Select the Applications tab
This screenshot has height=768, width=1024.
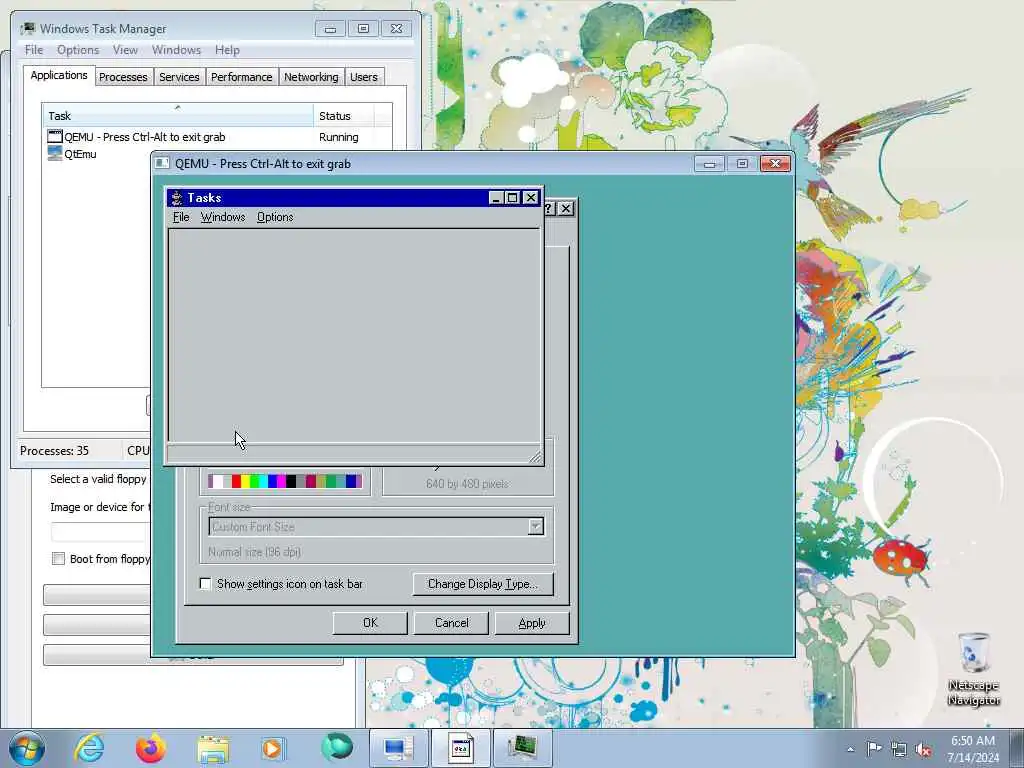coord(59,75)
